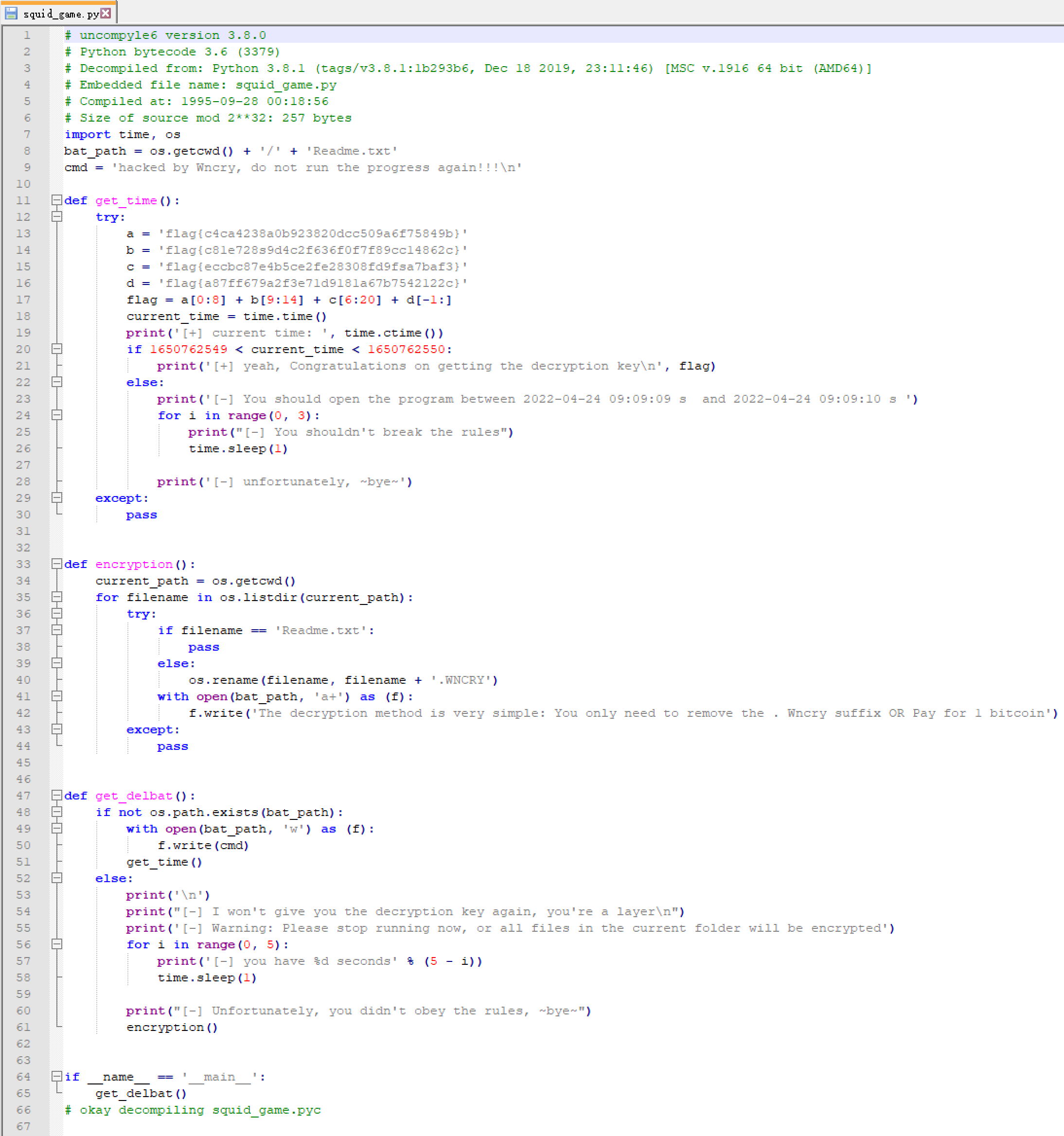The width and height of the screenshot is (1064, 1136).
Task: Collapse the else fold on line 52
Action: [x=56, y=878]
